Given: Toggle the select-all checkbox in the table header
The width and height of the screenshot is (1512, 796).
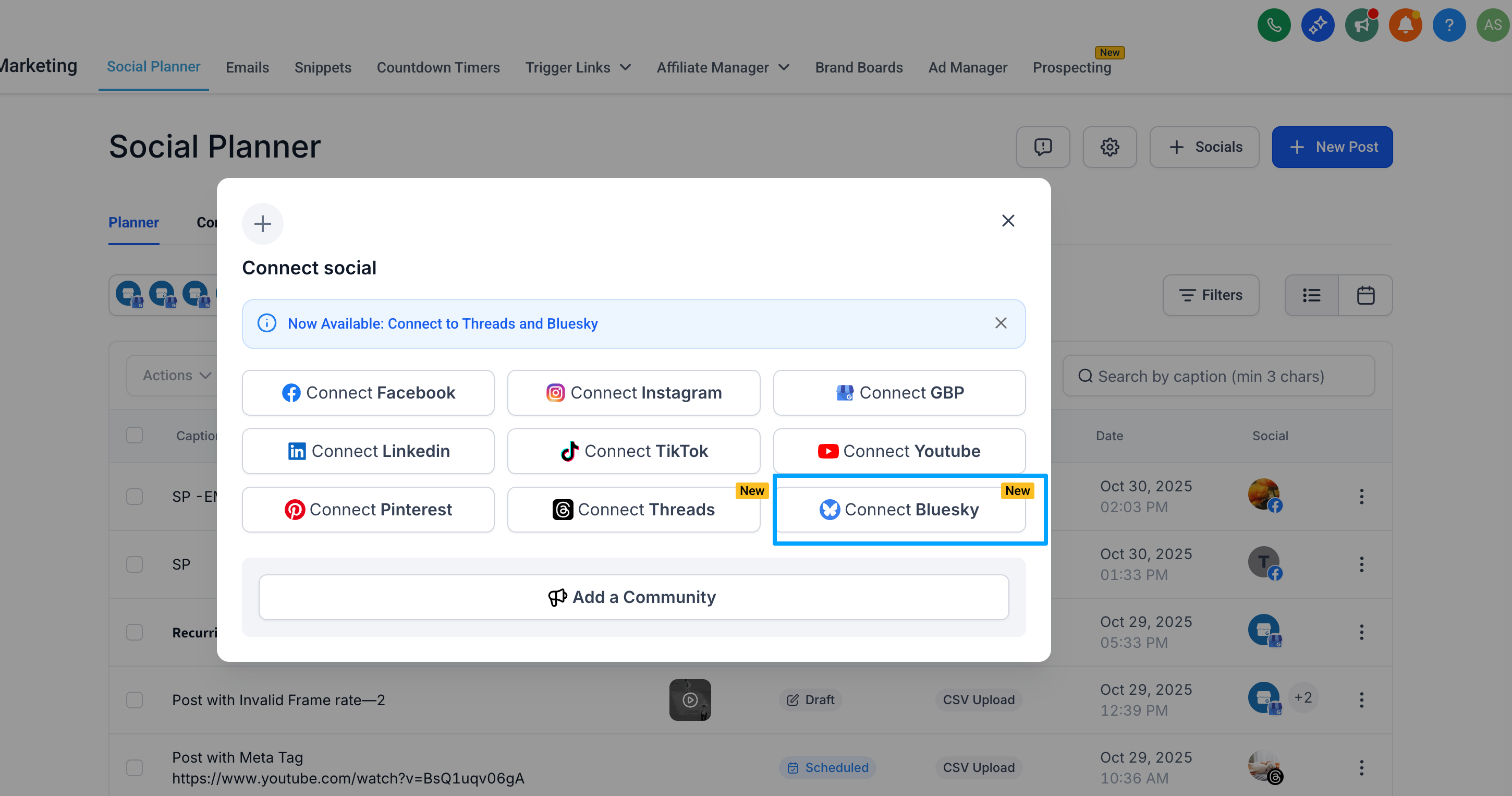Looking at the screenshot, I should (x=135, y=435).
